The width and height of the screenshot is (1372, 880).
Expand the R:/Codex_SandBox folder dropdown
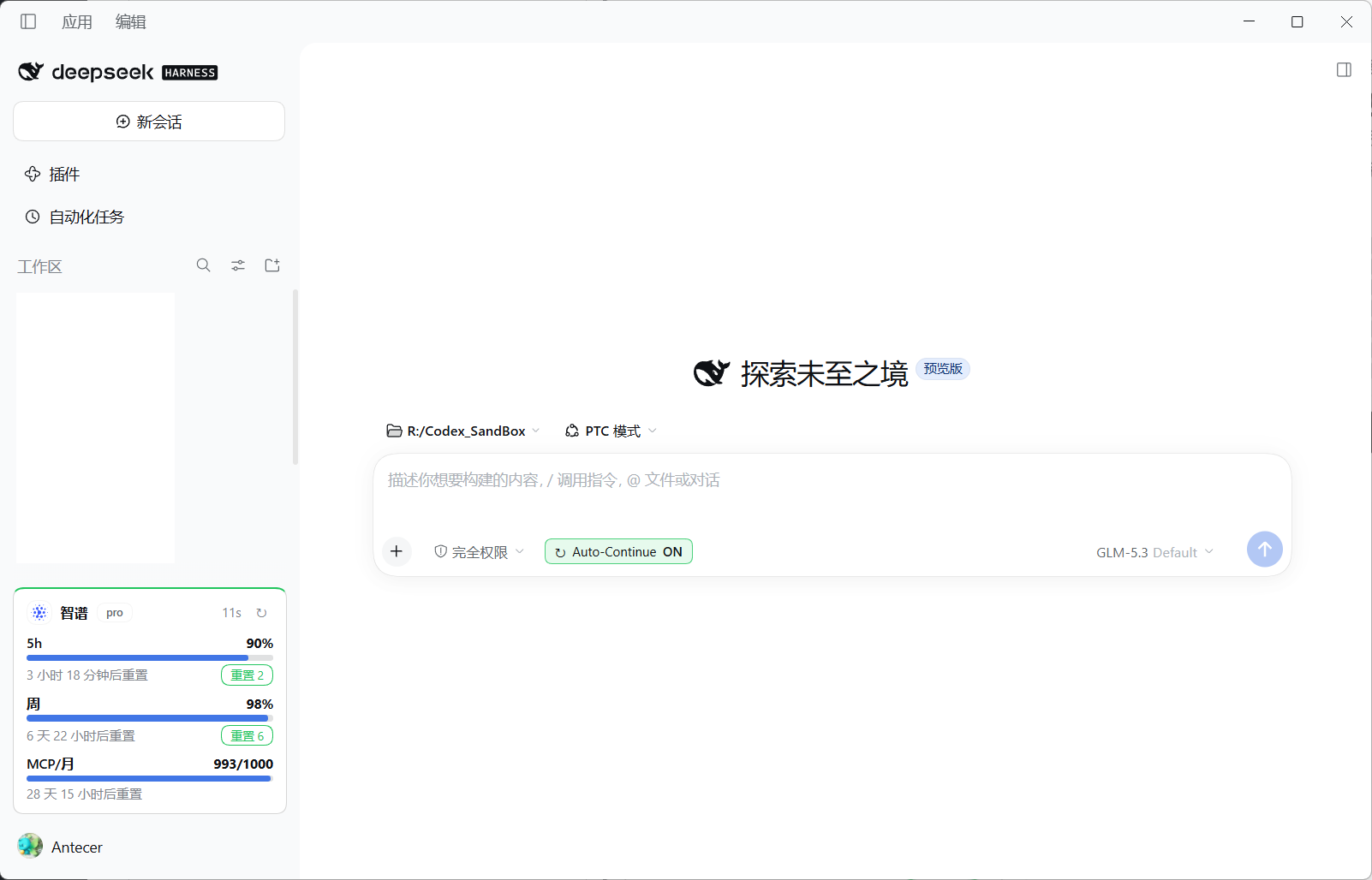coord(463,431)
